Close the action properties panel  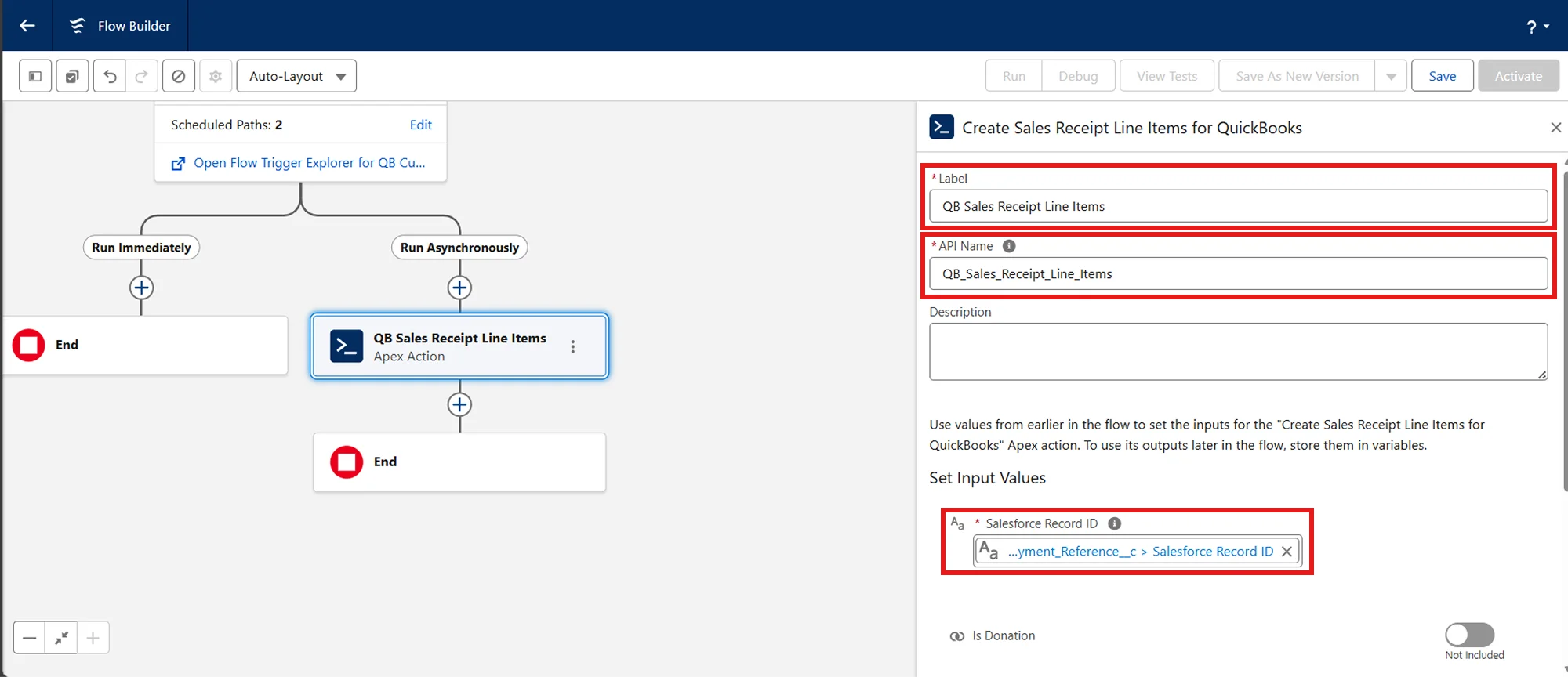point(1556,127)
